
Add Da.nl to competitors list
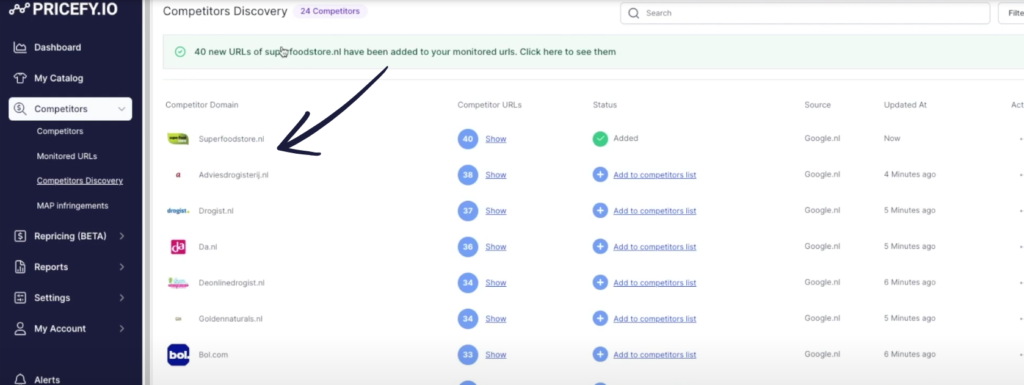pos(654,247)
